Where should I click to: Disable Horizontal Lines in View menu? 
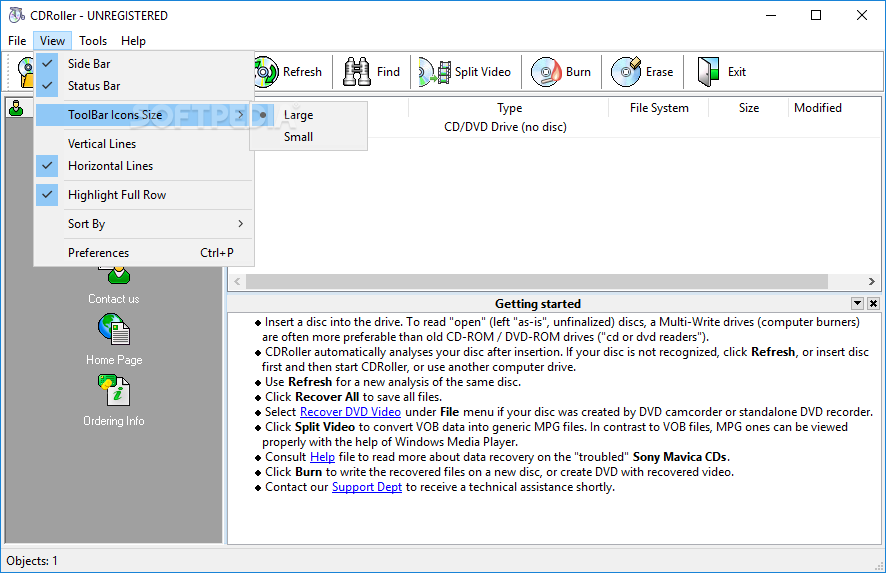(144, 166)
